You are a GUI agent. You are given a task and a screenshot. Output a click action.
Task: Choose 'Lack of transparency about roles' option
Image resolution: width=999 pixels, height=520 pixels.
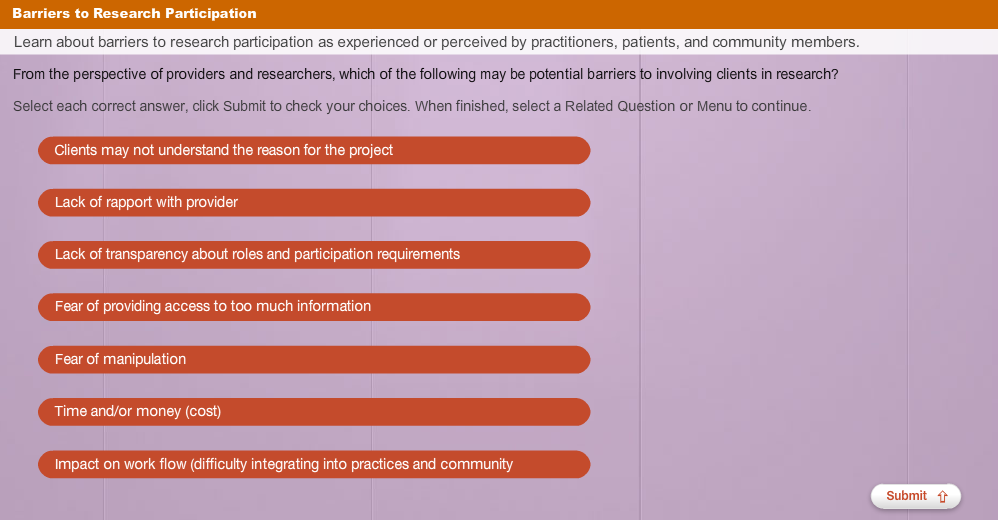[314, 255]
